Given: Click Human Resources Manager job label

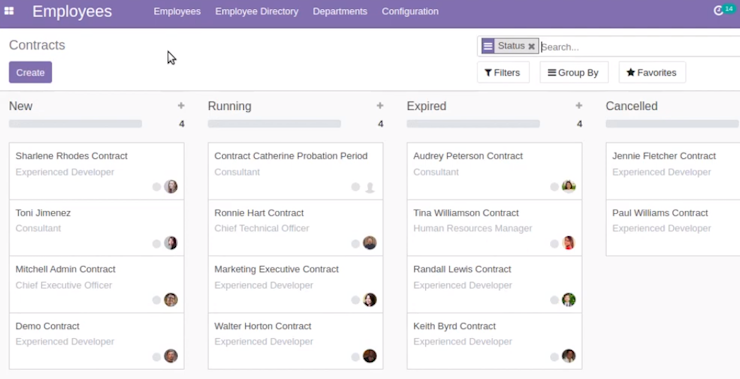Looking at the screenshot, I should pos(472,228).
